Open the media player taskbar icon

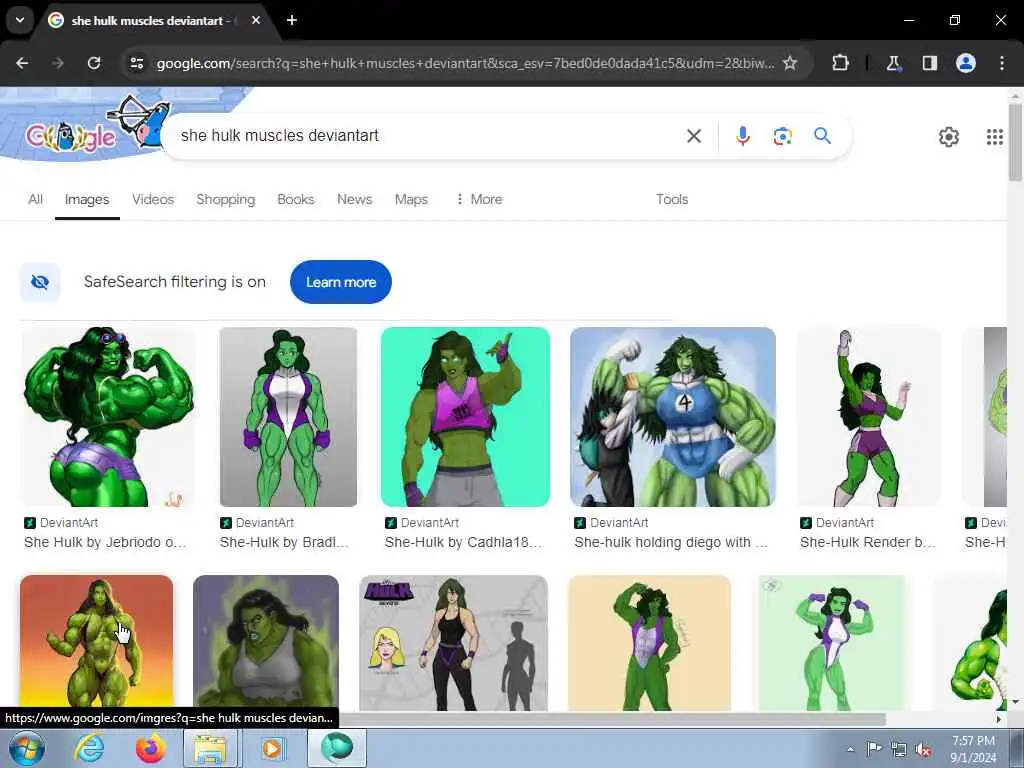coord(272,748)
